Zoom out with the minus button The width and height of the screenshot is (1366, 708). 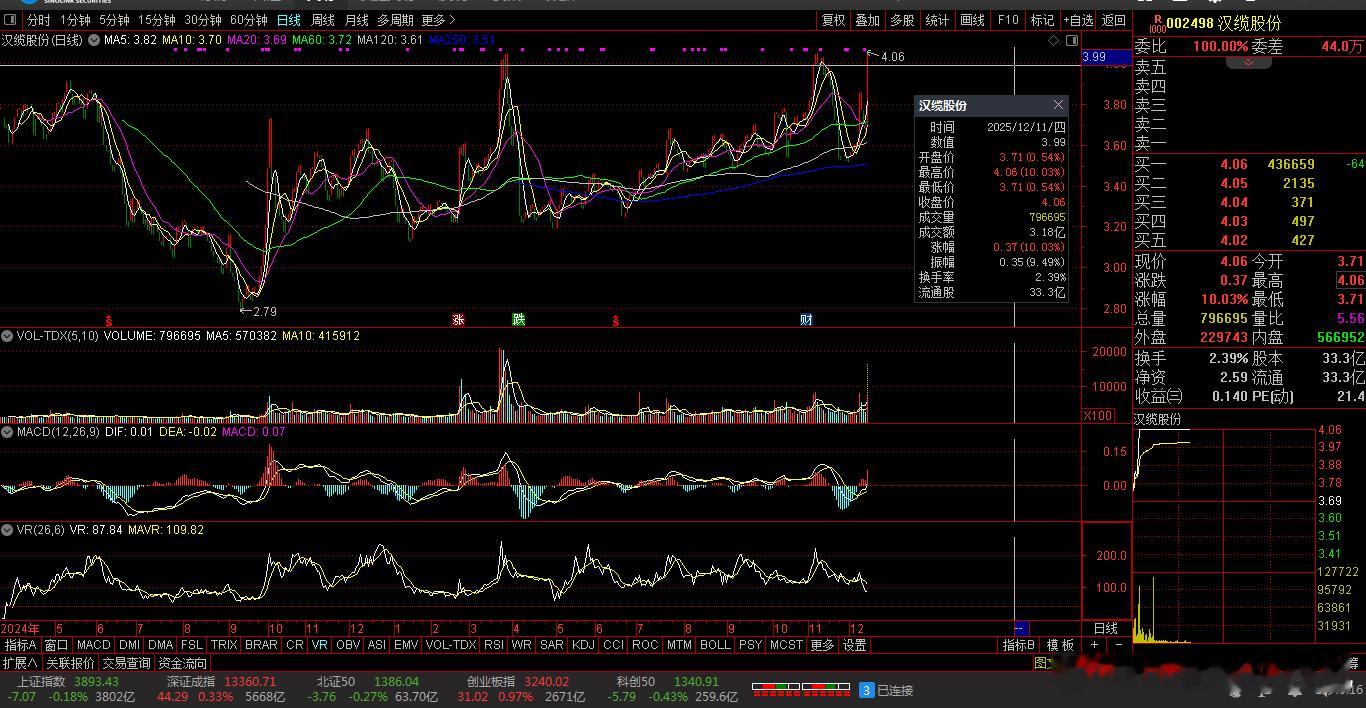pyautogui.click(x=1118, y=645)
